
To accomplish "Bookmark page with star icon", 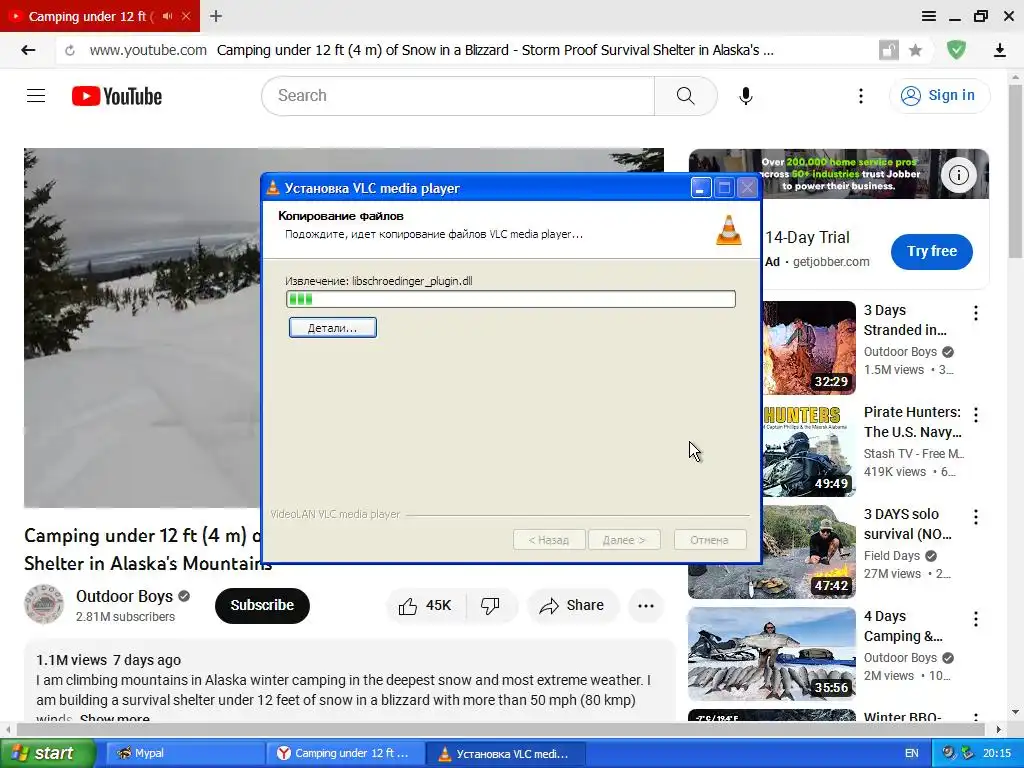I will coord(916,50).
